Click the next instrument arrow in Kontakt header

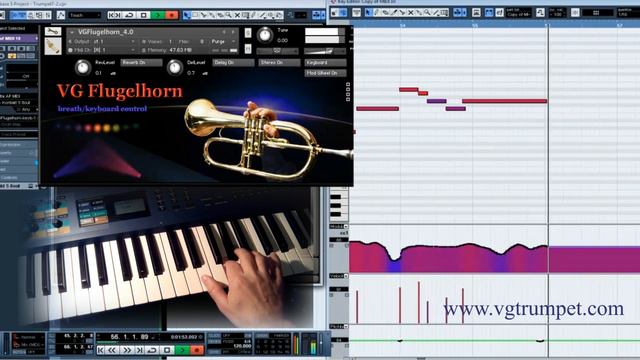[x=233, y=32]
